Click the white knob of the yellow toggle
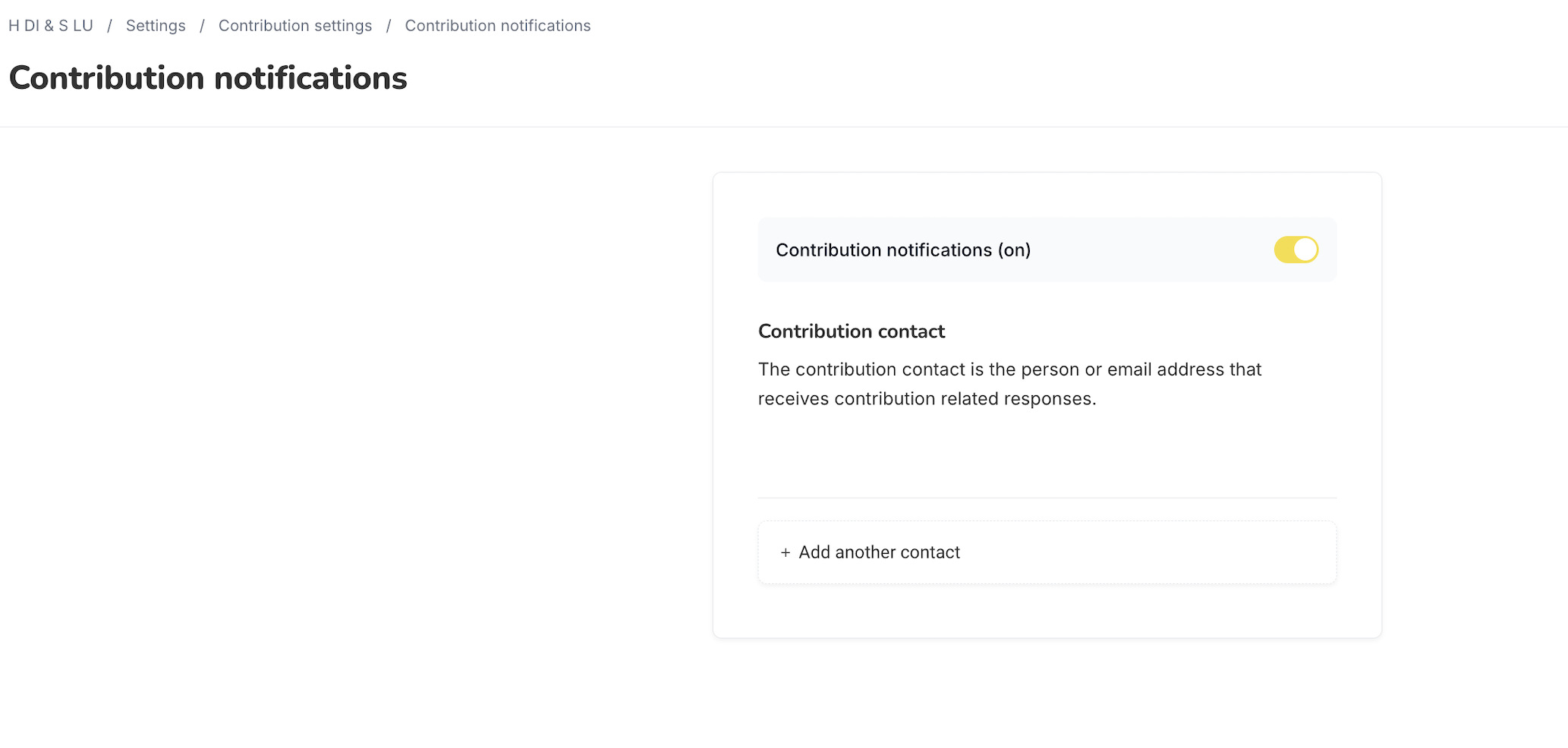The width and height of the screenshot is (1568, 748). [1305, 250]
